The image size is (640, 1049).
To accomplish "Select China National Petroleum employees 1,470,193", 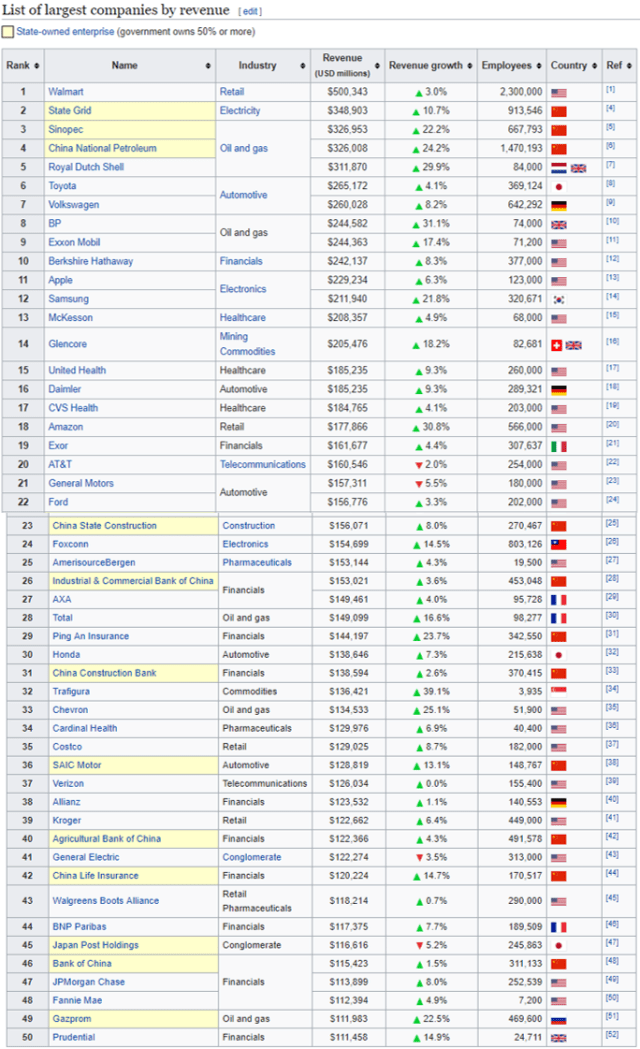I will tap(521, 148).
